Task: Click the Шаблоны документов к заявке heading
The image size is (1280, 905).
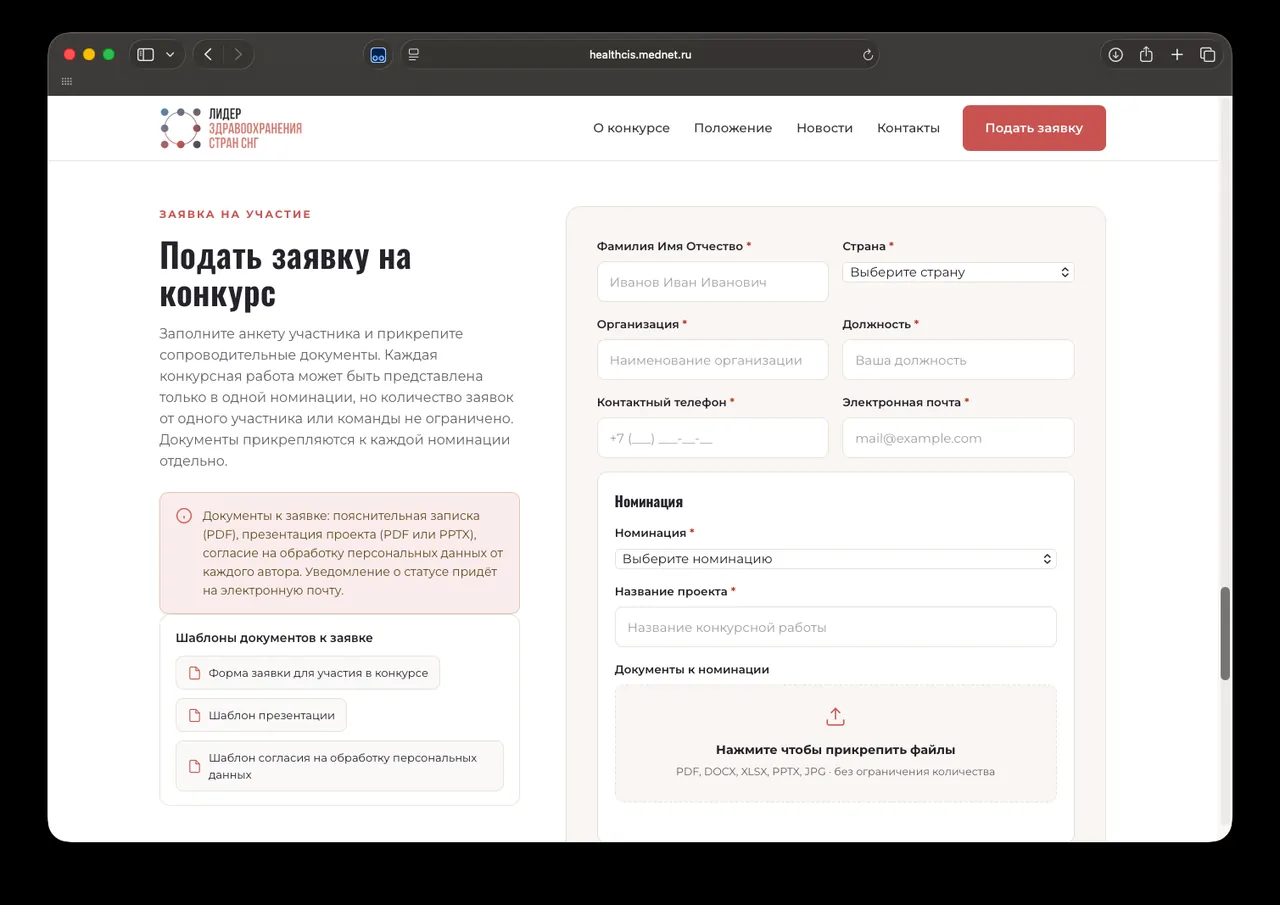Action: coord(274,637)
